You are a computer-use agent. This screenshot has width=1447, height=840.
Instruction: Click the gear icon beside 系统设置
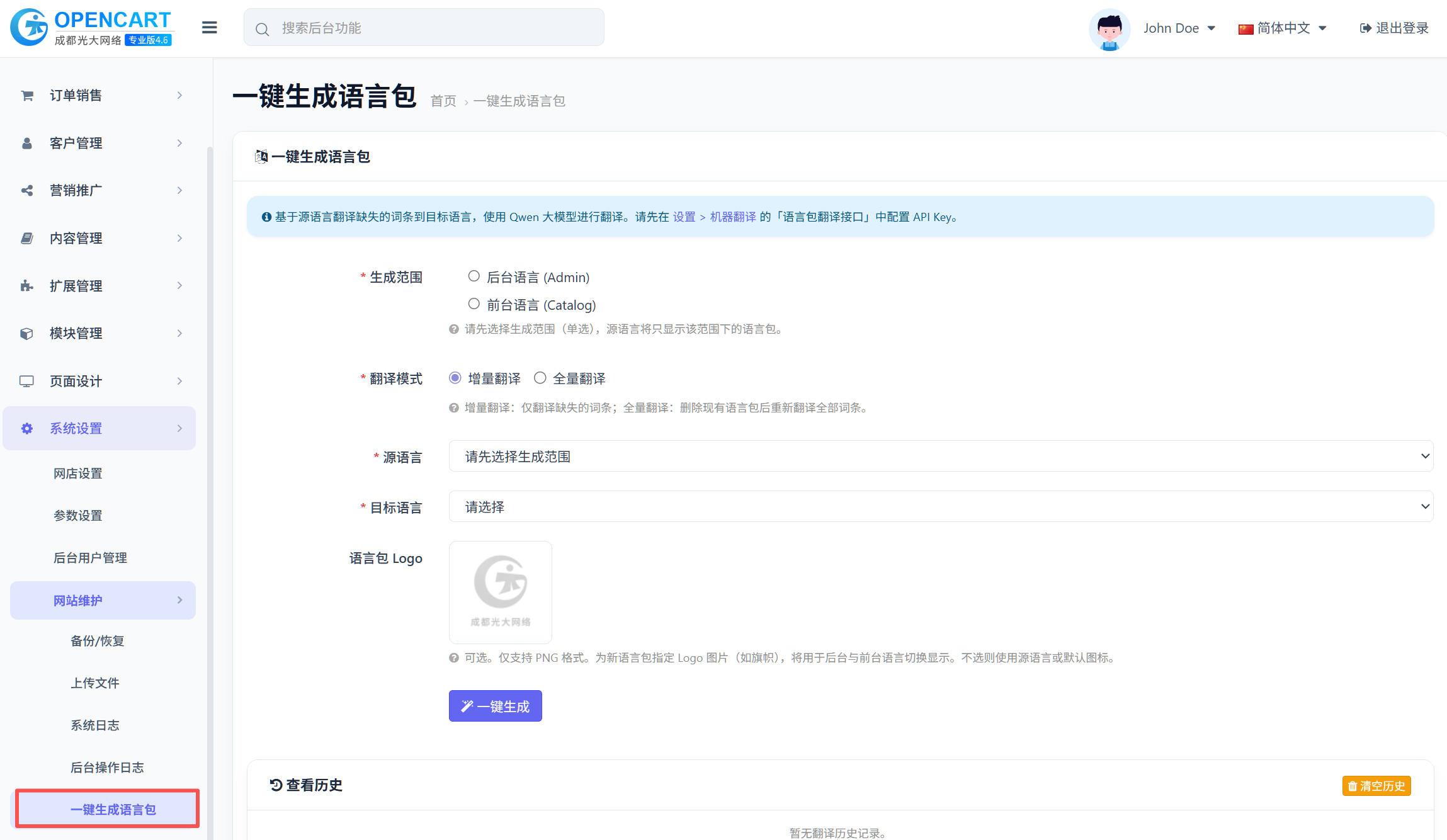27,428
